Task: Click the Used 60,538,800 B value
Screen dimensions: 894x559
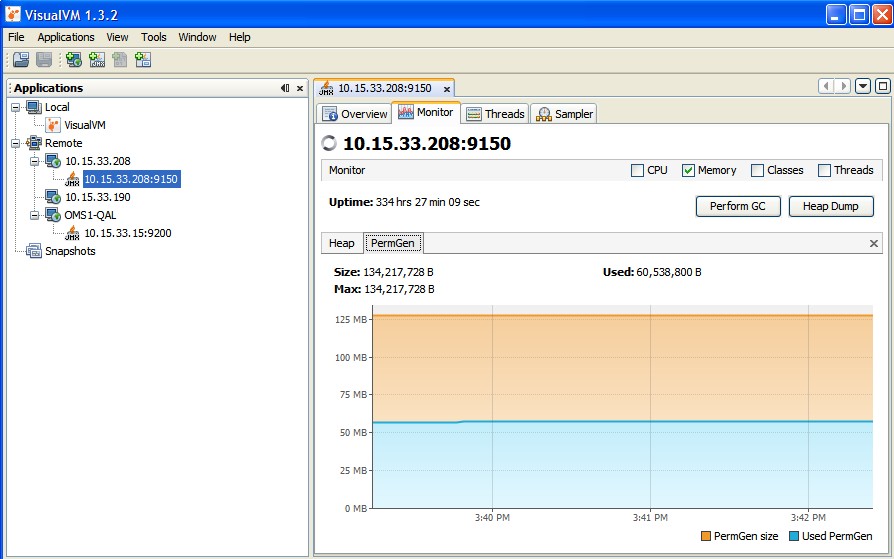Action: click(669, 272)
